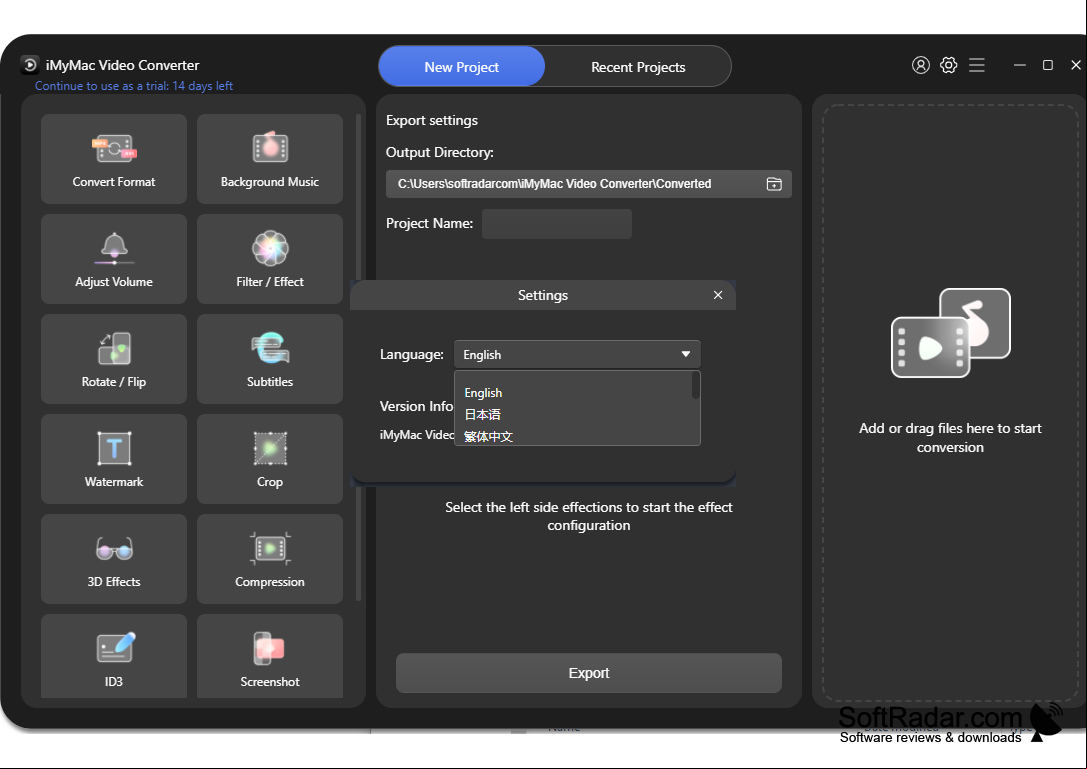Click the settings gear icon
The image size is (1087, 769).
[x=948, y=65]
